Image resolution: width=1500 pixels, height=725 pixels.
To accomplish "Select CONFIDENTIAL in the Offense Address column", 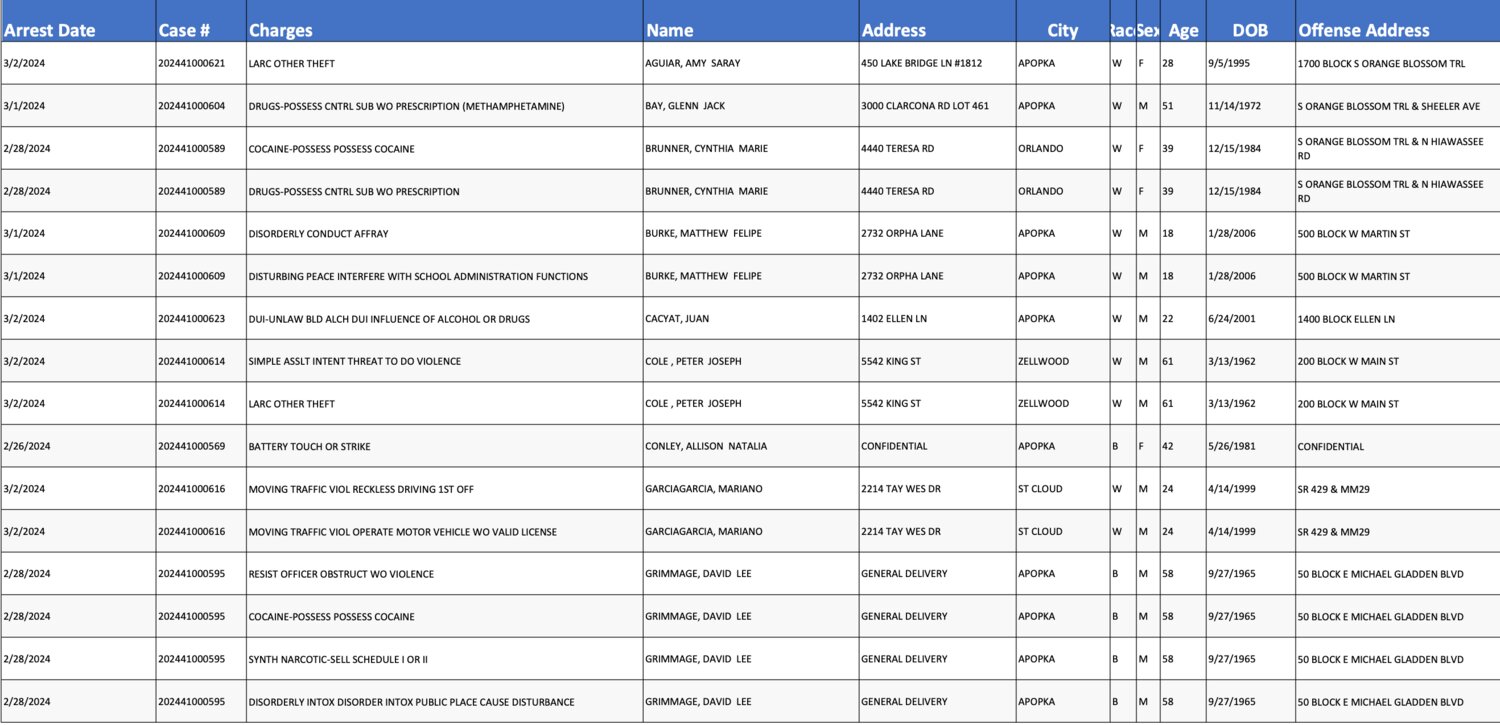I will (1330, 446).
